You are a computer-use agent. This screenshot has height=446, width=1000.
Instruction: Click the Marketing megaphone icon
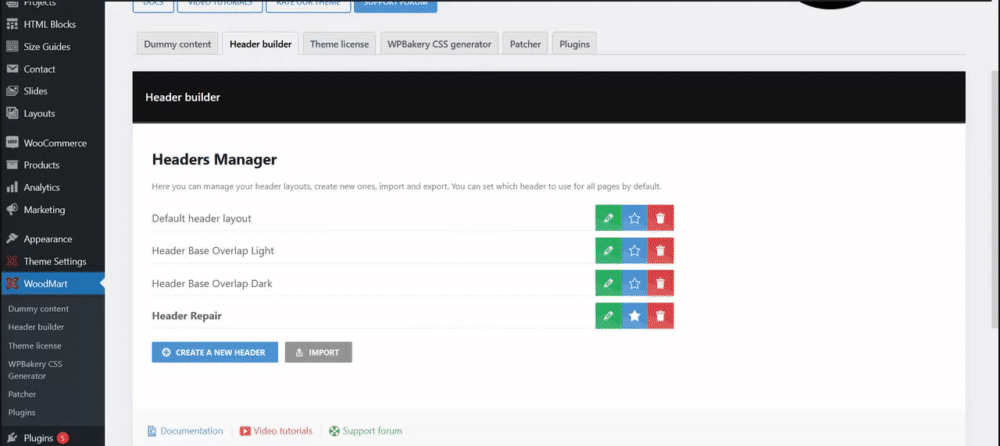point(11,209)
